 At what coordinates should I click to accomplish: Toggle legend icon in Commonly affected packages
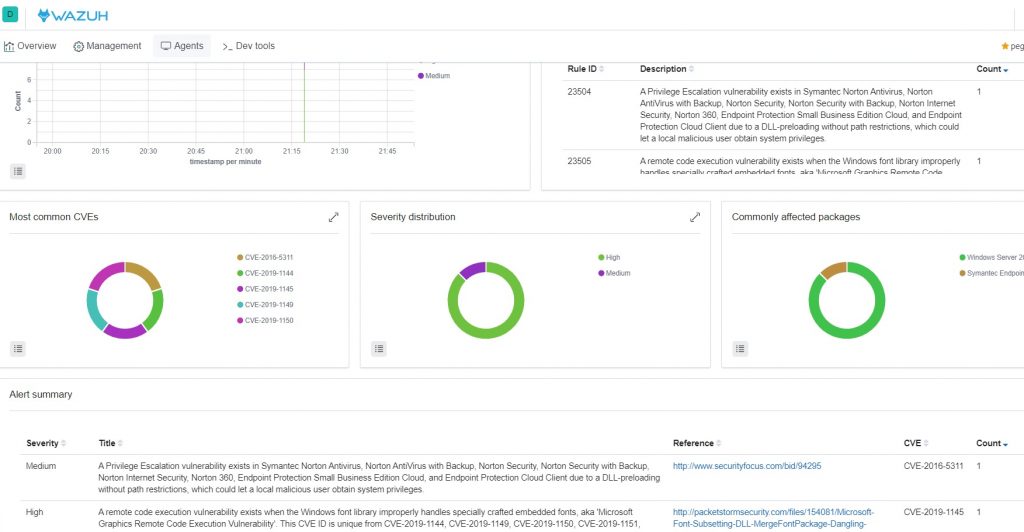tap(739, 348)
